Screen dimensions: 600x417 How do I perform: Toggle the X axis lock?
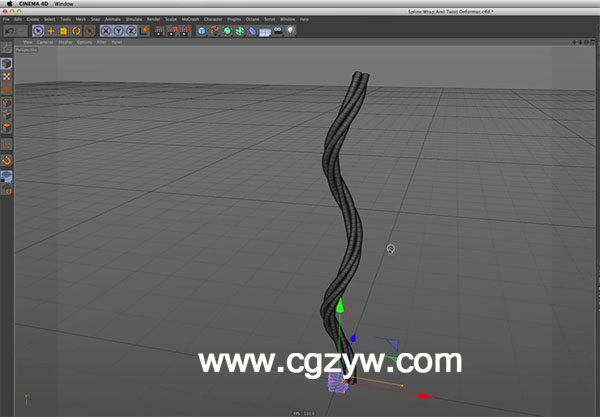(x=106, y=31)
